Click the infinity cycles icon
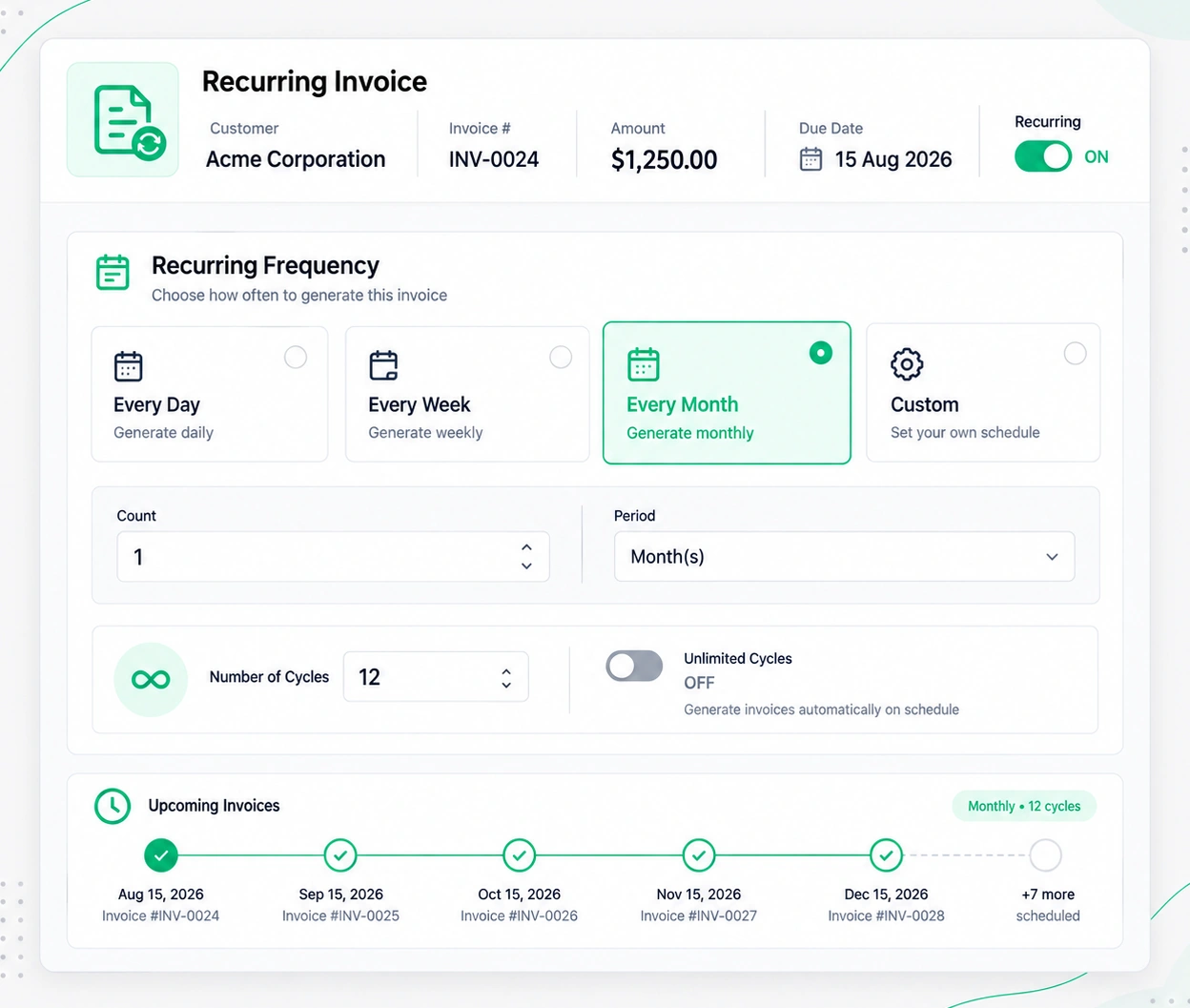Viewport: 1190px width, 1008px height. [x=151, y=679]
